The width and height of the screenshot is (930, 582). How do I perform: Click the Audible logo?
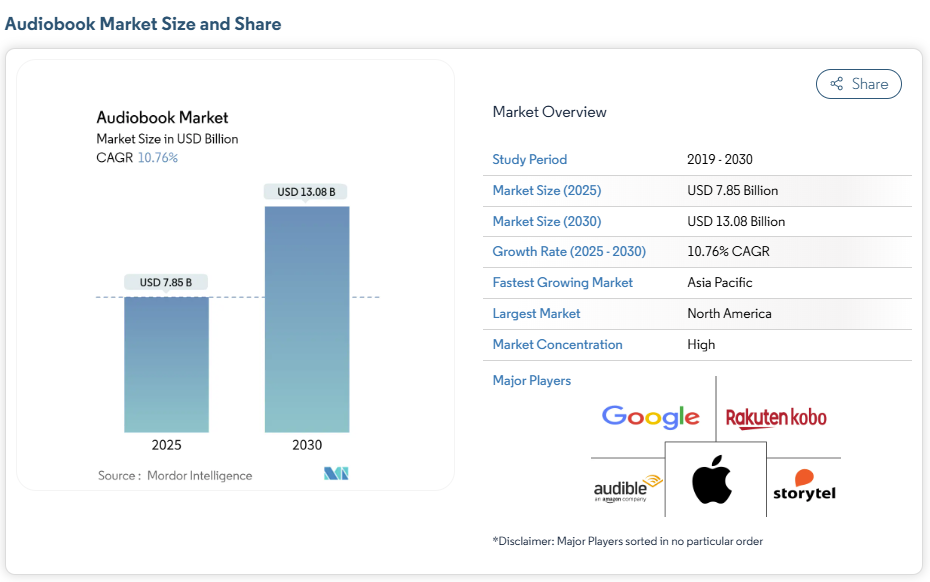[628, 487]
